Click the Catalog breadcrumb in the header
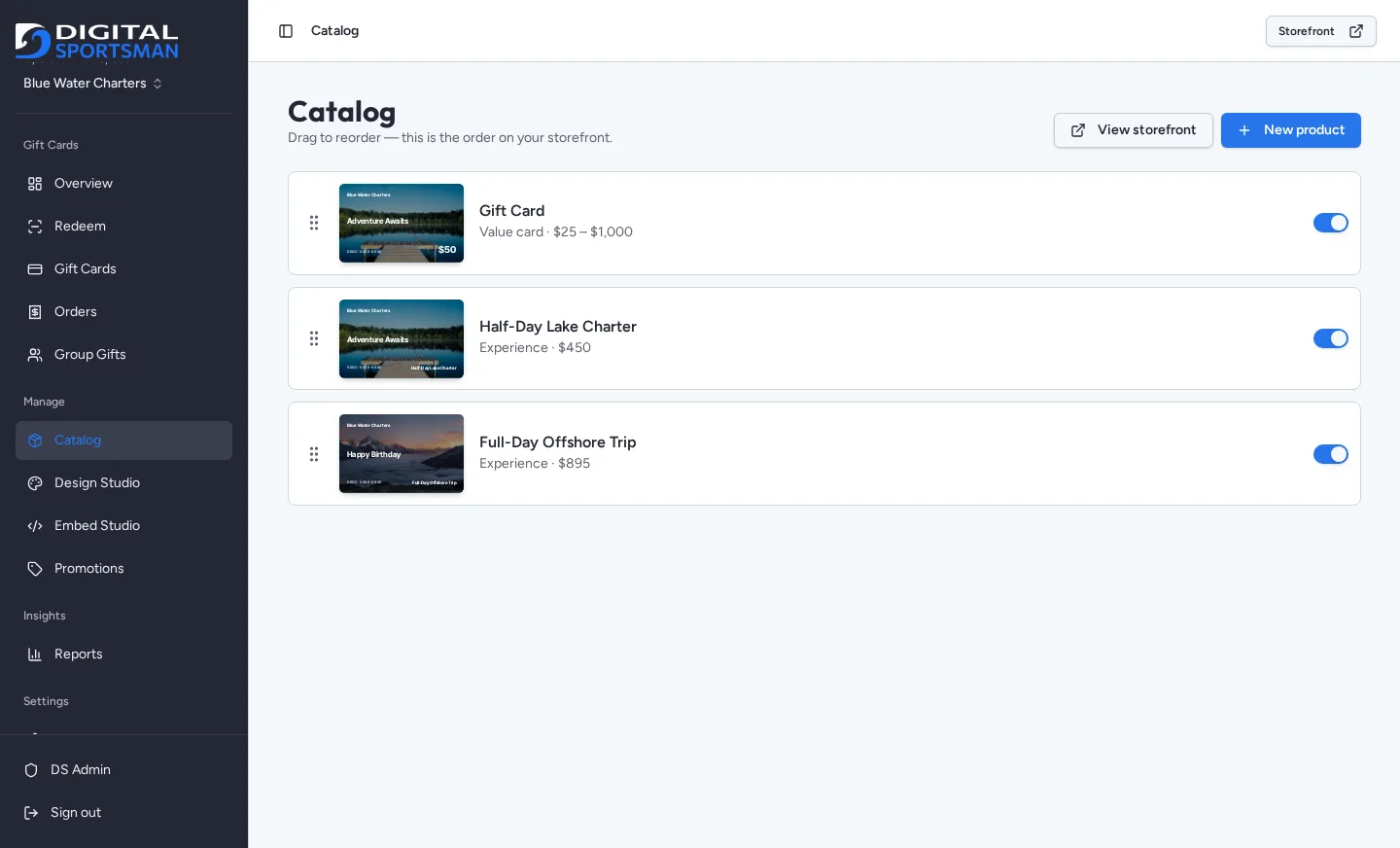1400x848 pixels. tap(334, 31)
